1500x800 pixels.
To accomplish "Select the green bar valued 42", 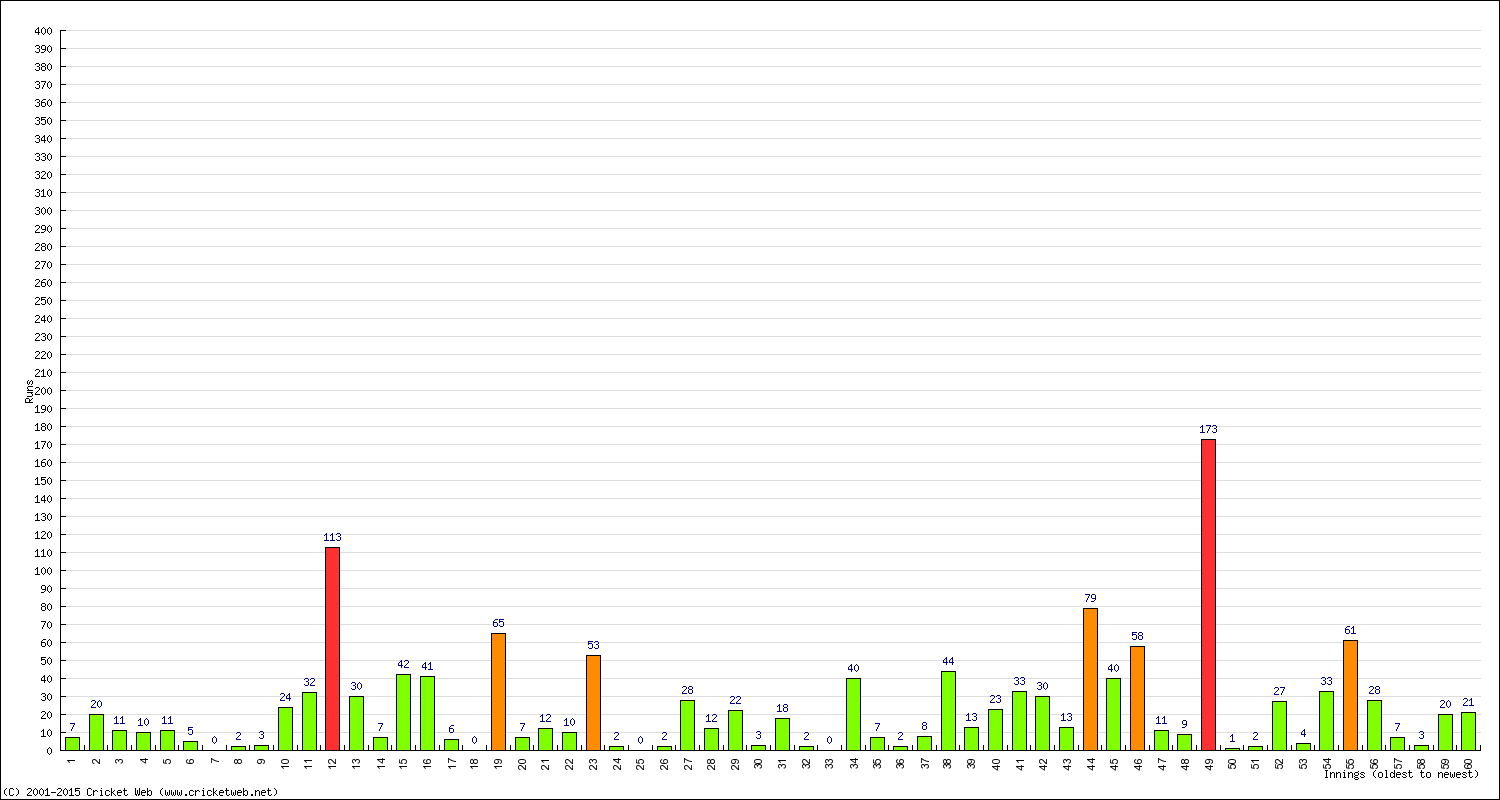I will (x=403, y=712).
